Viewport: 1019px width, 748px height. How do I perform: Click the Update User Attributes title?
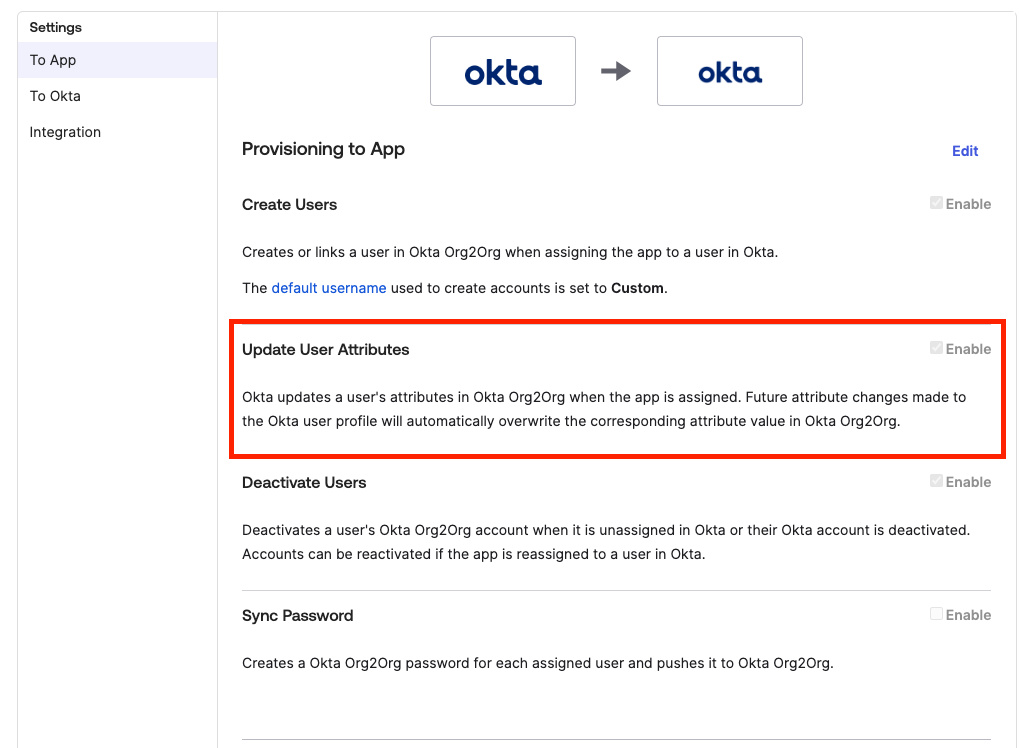click(x=325, y=349)
